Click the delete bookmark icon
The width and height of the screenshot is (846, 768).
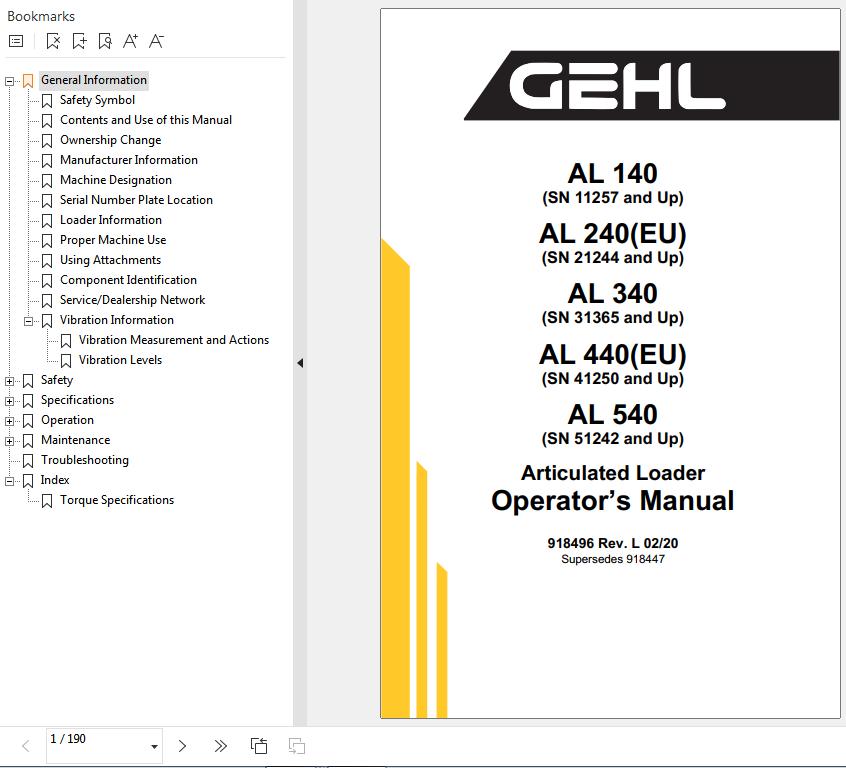(x=53, y=41)
